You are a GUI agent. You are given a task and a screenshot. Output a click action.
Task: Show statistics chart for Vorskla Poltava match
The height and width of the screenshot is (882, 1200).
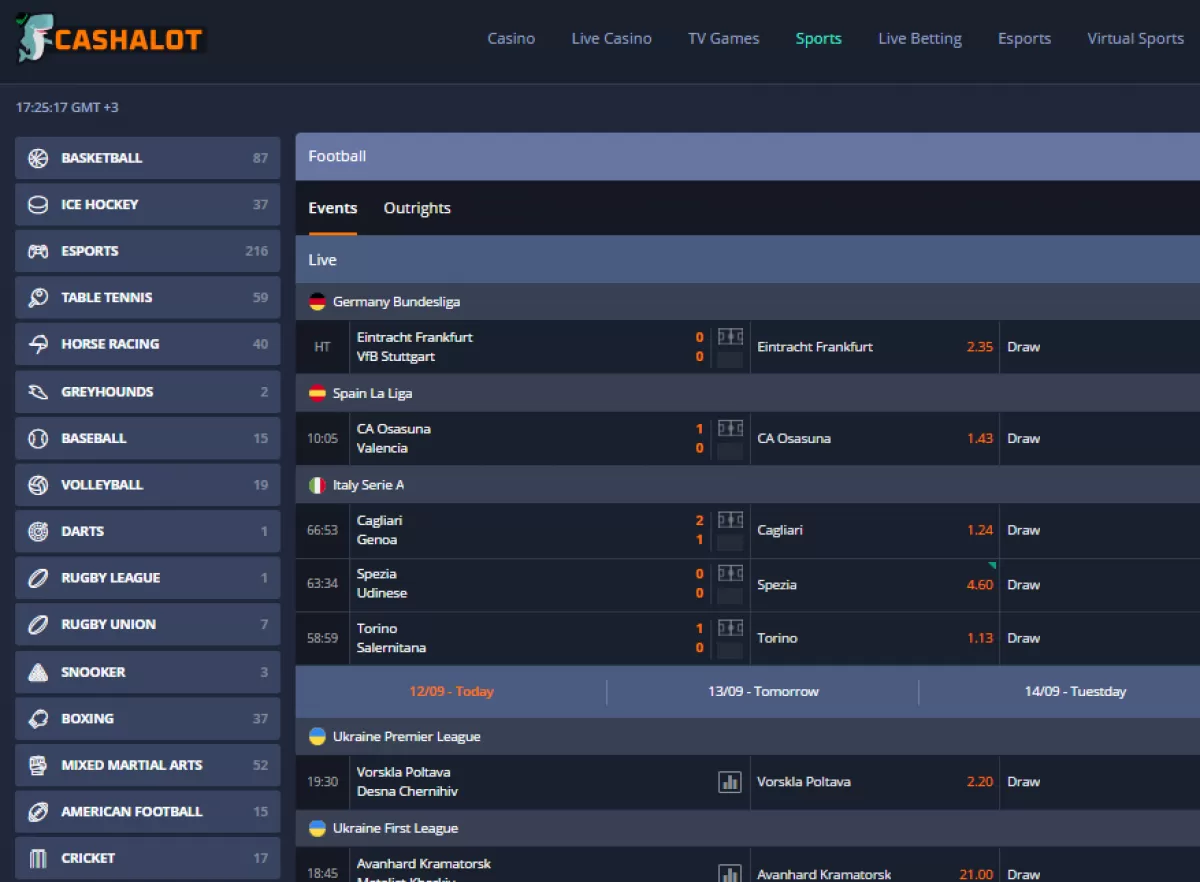(x=730, y=782)
